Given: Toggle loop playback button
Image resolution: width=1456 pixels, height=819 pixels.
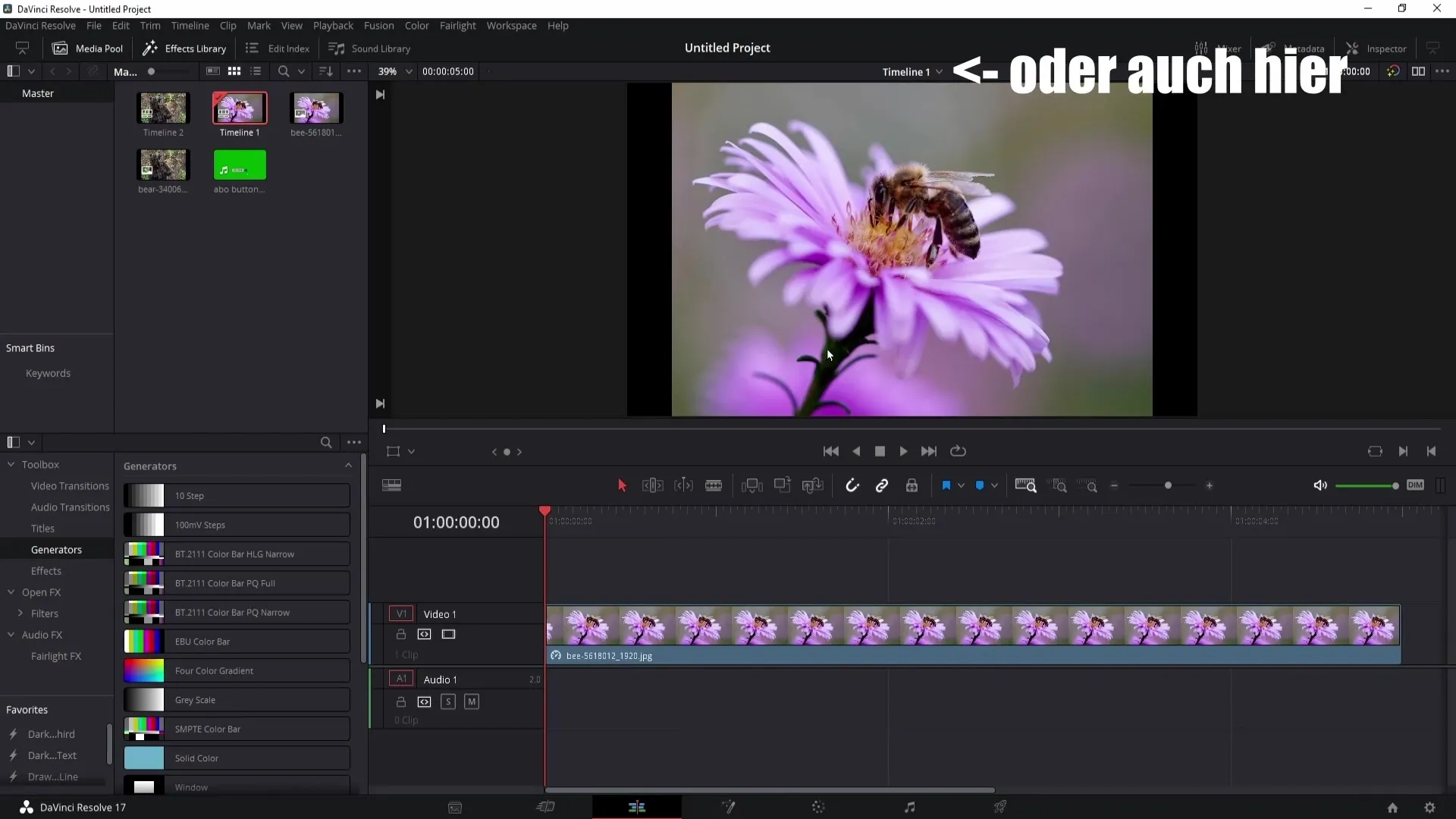Looking at the screenshot, I should click(958, 451).
